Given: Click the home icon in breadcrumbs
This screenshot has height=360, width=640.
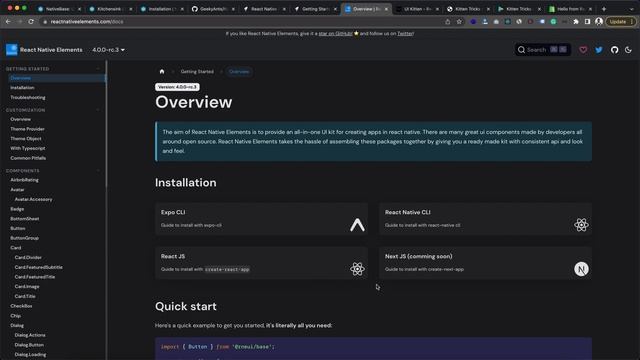Looking at the screenshot, I should point(162,71).
